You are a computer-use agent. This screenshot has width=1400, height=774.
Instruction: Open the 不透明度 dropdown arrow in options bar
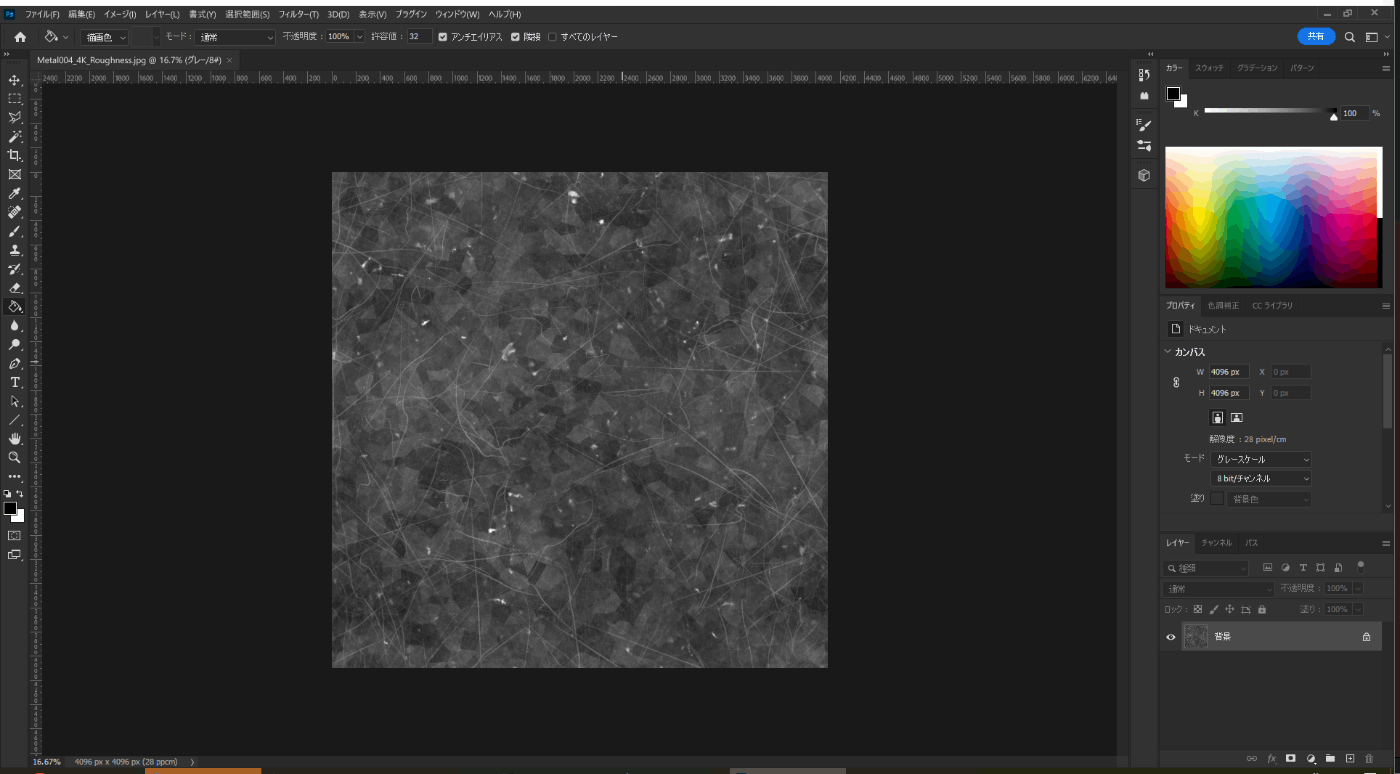(359, 37)
